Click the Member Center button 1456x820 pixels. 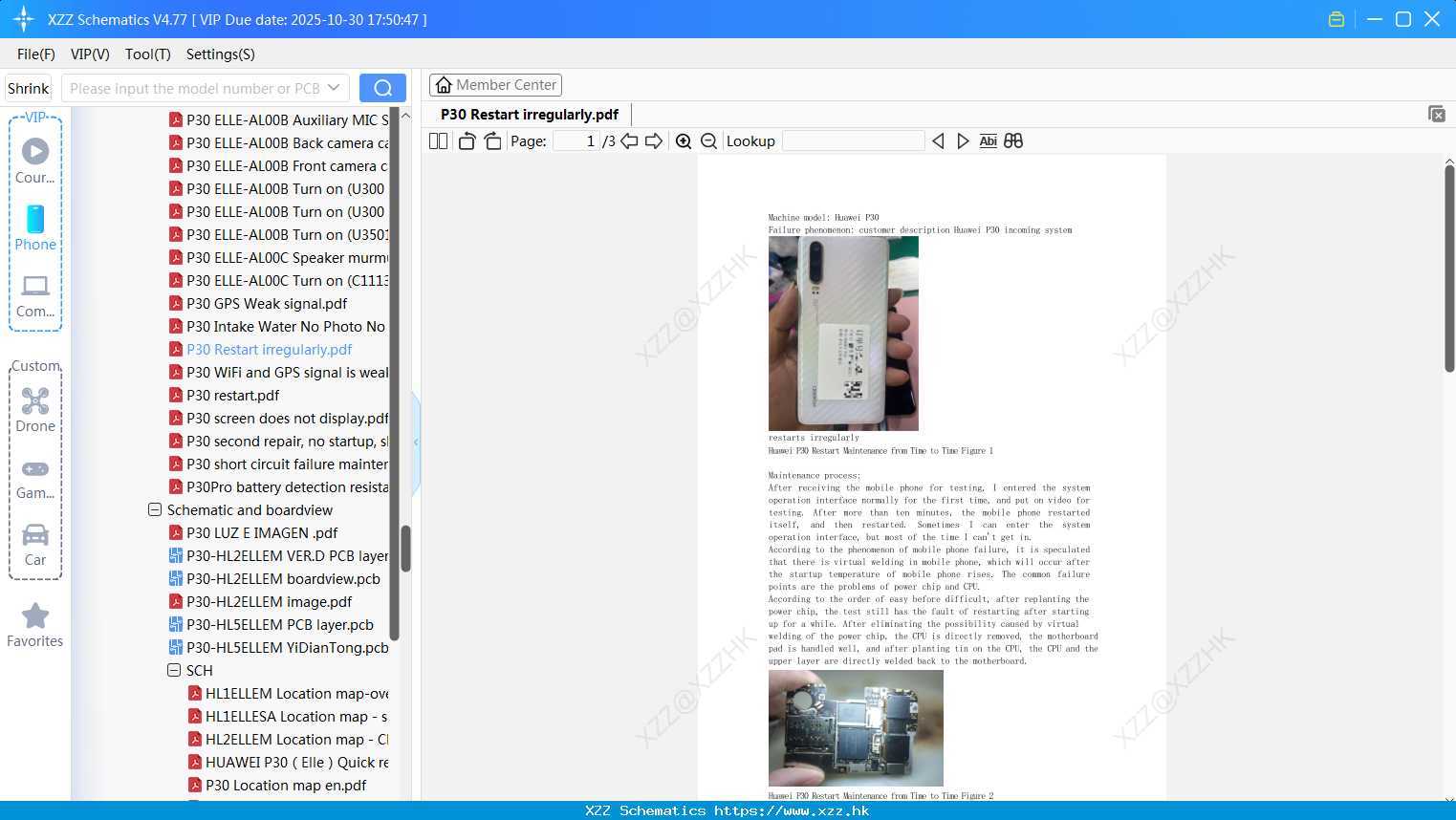(495, 85)
